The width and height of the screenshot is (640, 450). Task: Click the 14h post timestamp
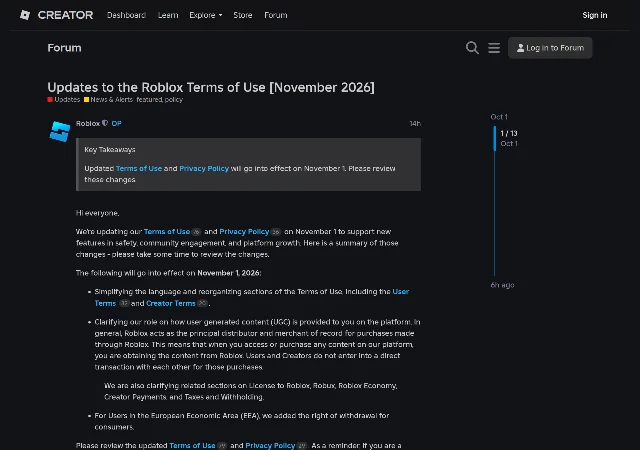coord(415,123)
